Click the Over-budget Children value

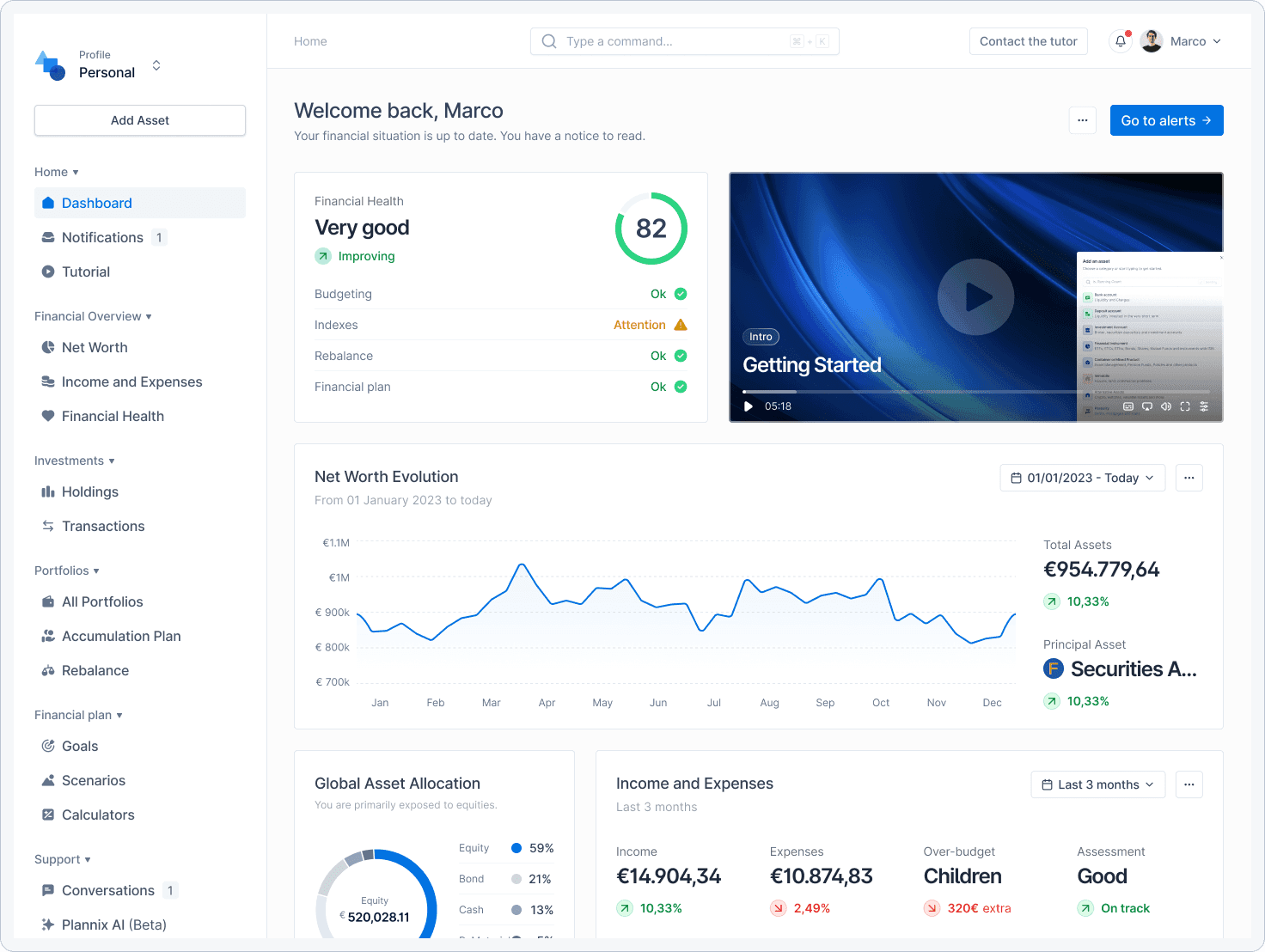point(962,876)
